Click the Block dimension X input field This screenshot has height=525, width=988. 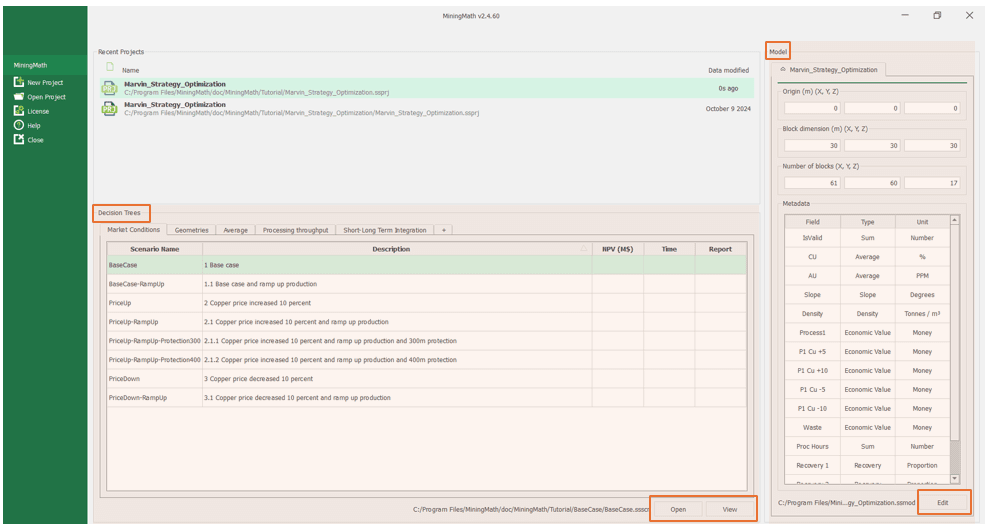pyautogui.click(x=812, y=146)
